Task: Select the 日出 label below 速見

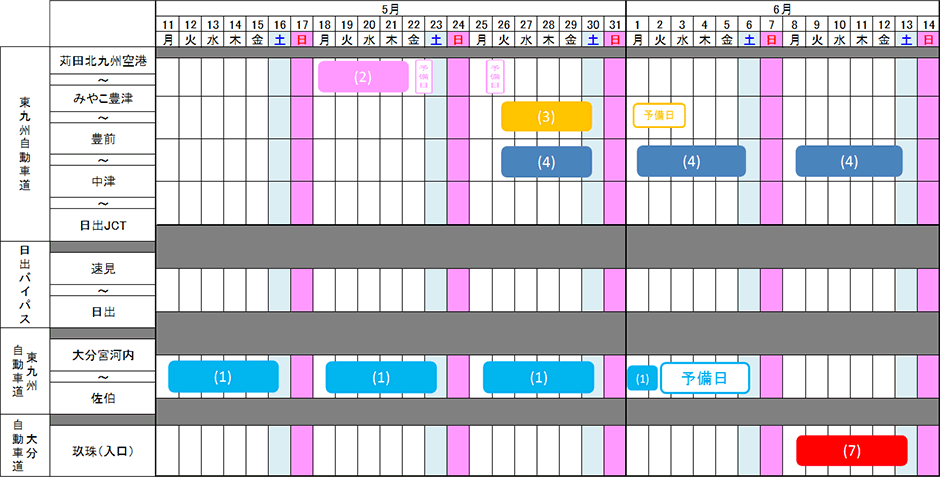Action: [x=103, y=312]
